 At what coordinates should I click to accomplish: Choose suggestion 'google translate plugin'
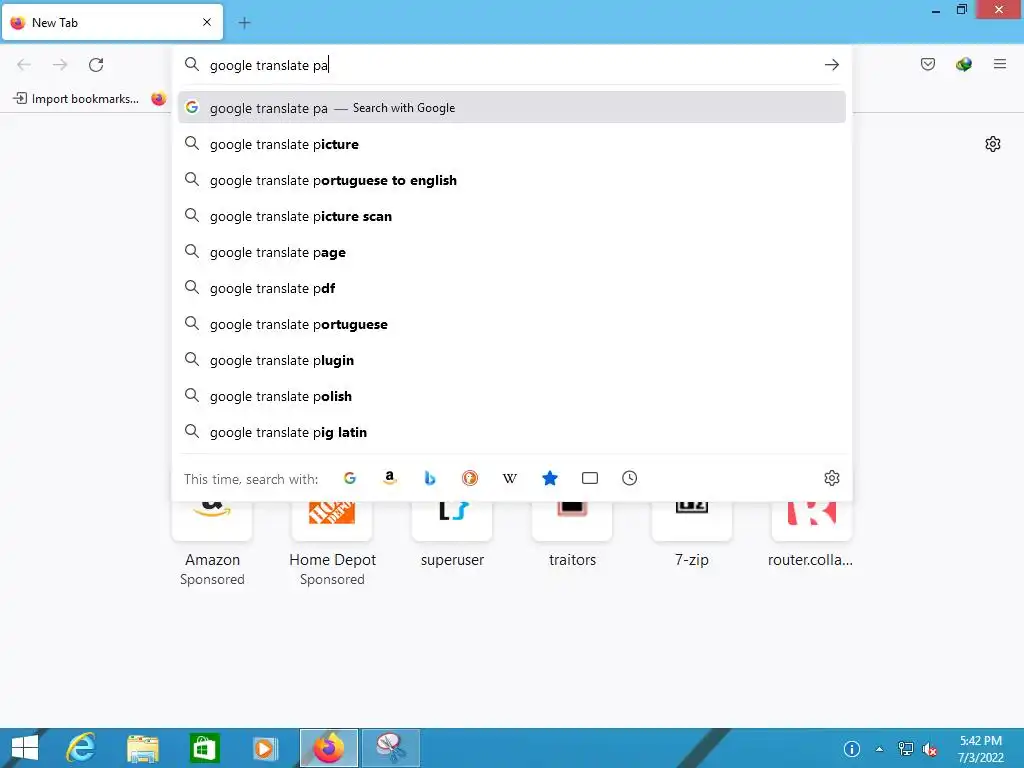pos(511,359)
